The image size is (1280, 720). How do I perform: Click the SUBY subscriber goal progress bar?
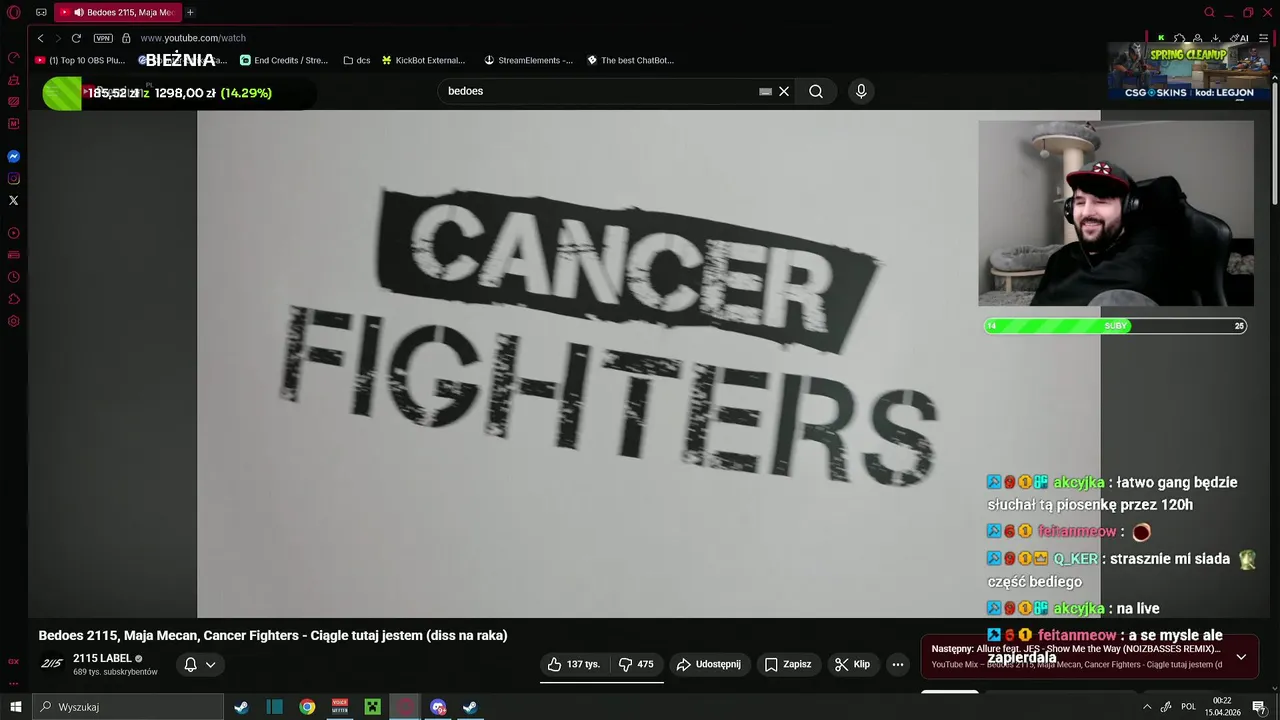1115,326
